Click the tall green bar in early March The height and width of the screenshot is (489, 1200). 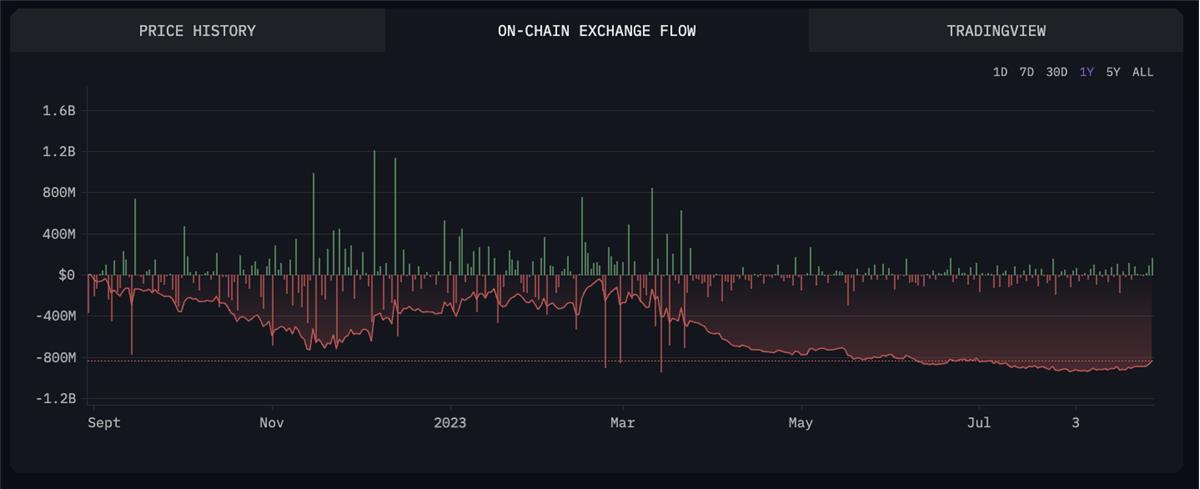tap(652, 230)
